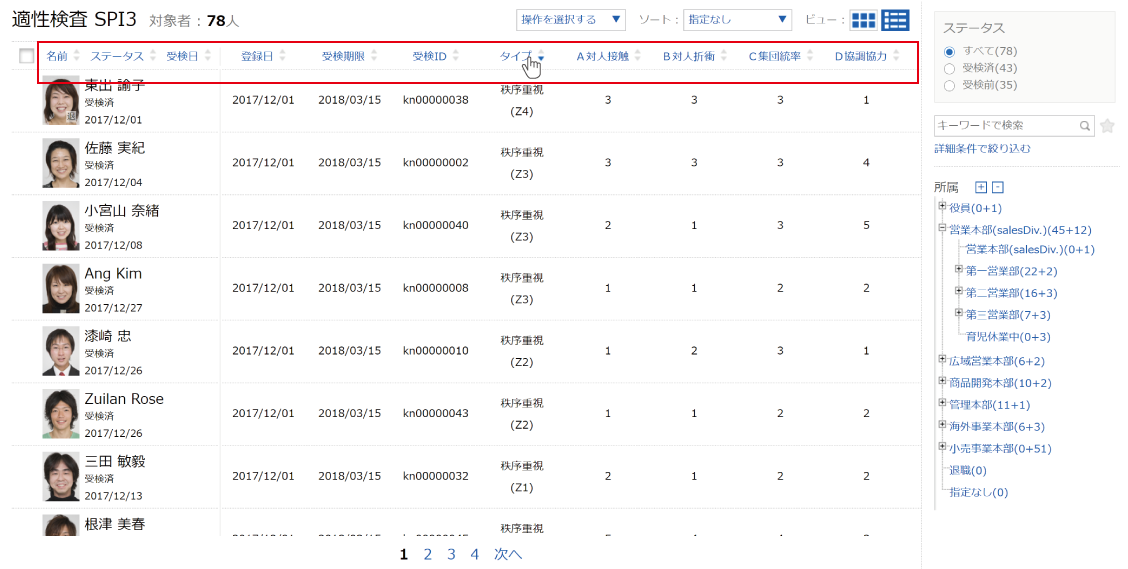Image resolution: width=1128 pixels, height=569 pixels.
Task: Click the photo thumbnail of 佐藤 実紀
Action: pos(61,163)
